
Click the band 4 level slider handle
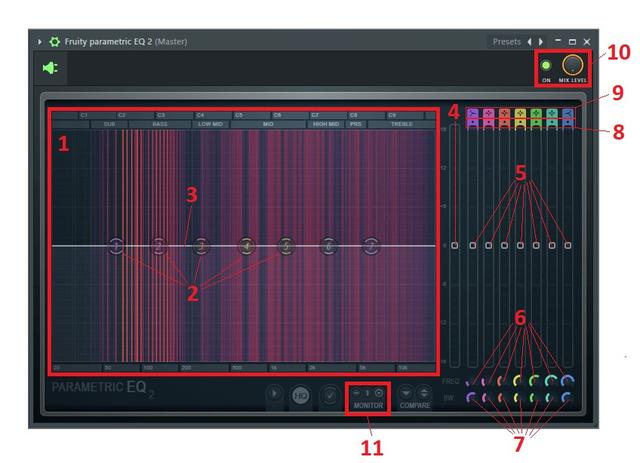coord(520,245)
